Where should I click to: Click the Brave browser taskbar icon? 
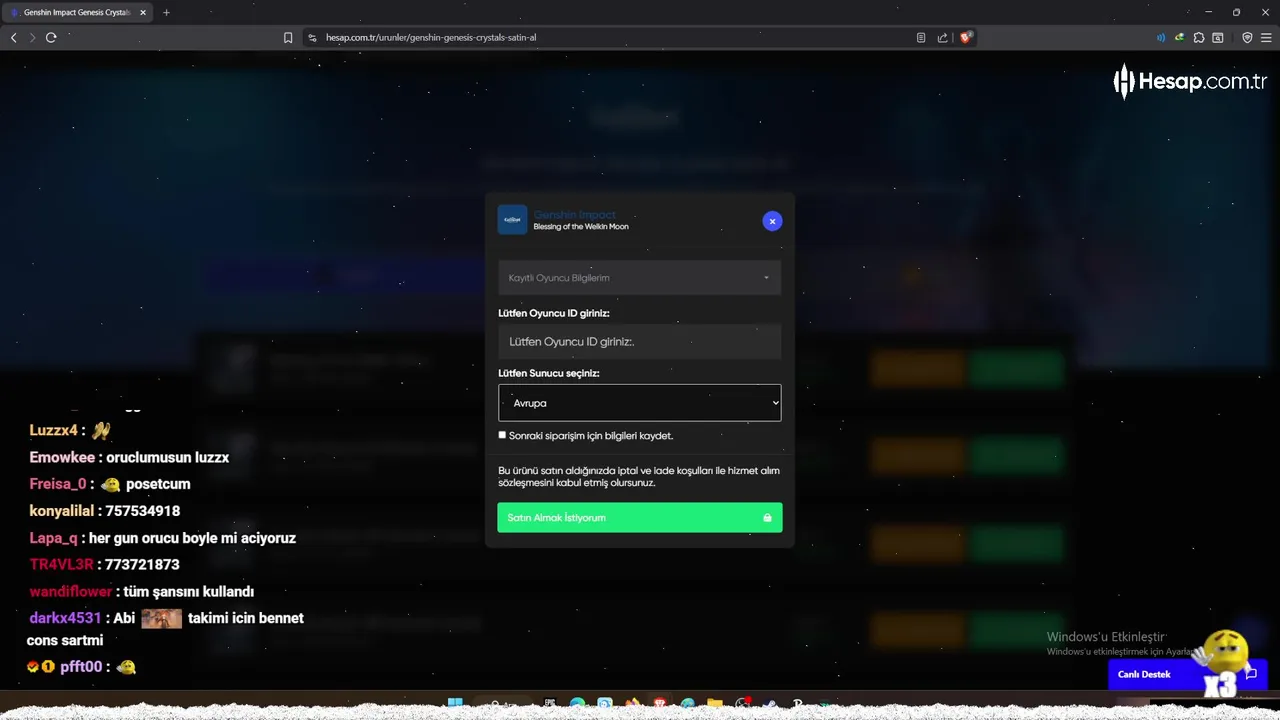(x=660, y=704)
